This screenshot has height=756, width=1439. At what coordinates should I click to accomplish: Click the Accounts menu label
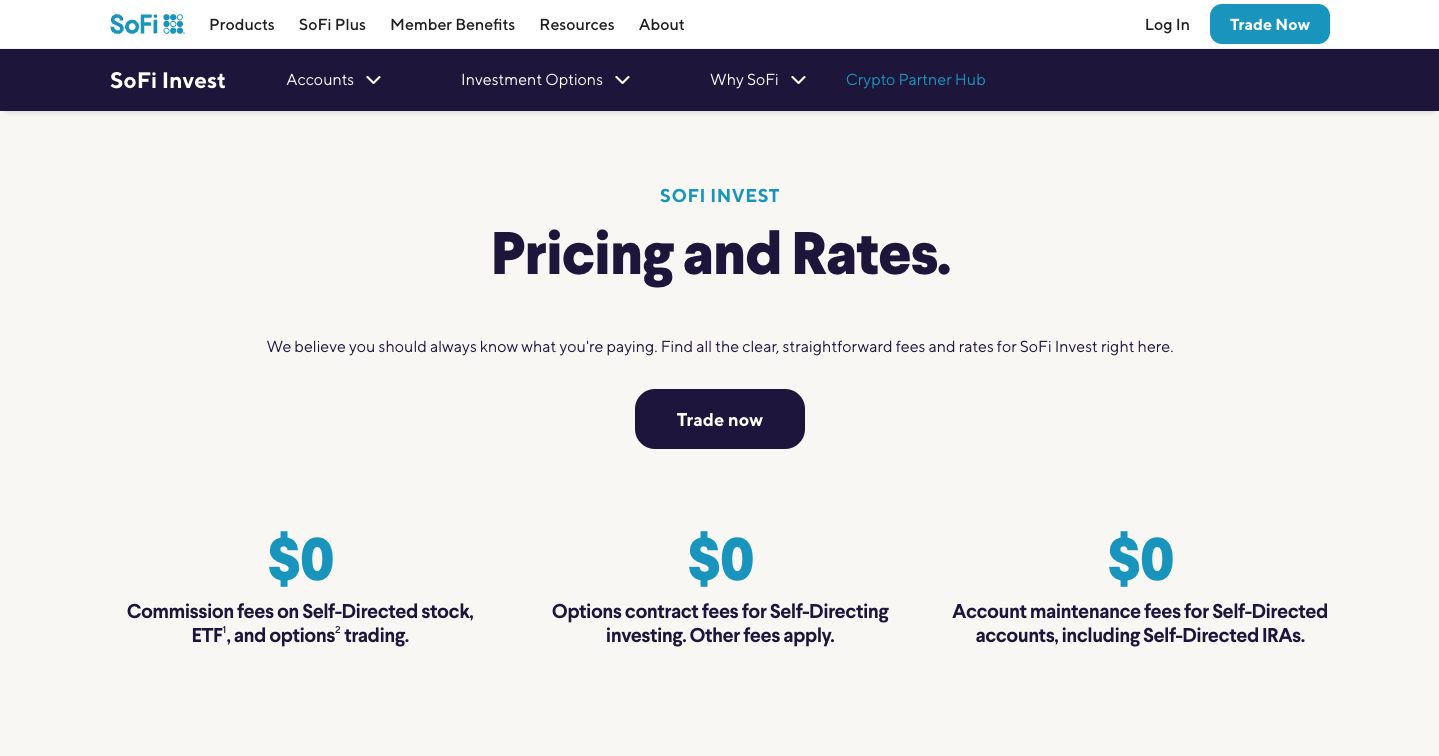coord(320,80)
